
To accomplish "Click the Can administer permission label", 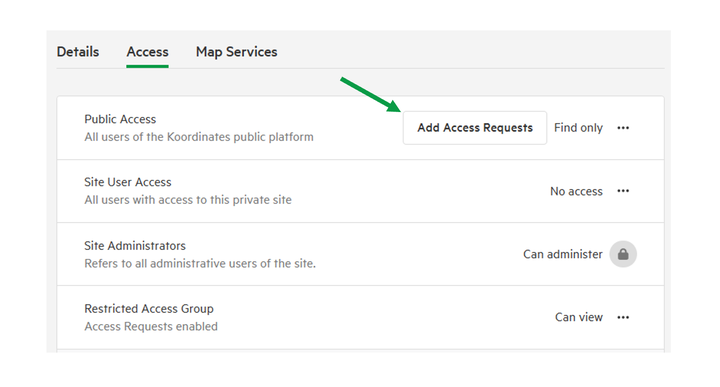I will point(562,254).
